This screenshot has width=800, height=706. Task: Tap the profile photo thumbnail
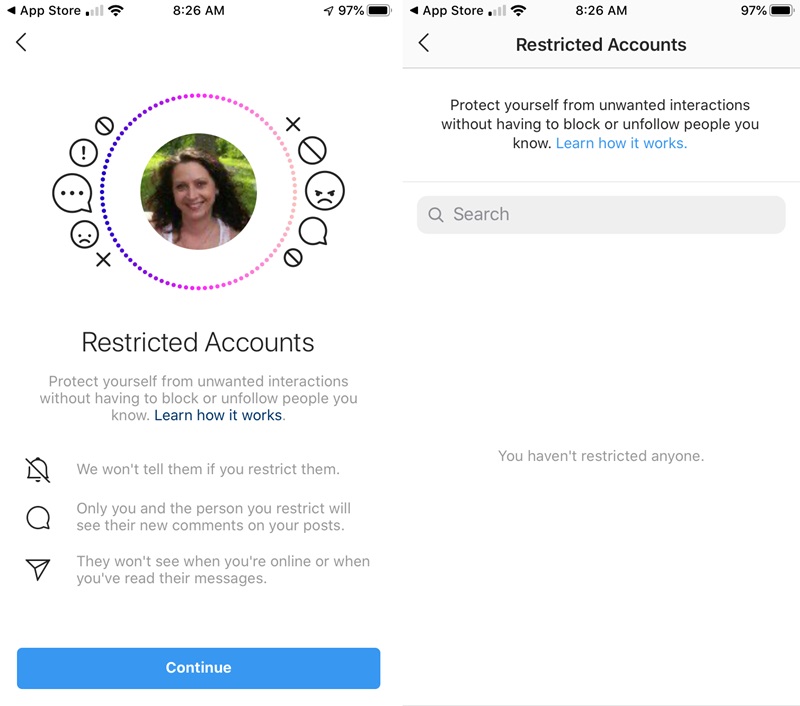[198, 191]
